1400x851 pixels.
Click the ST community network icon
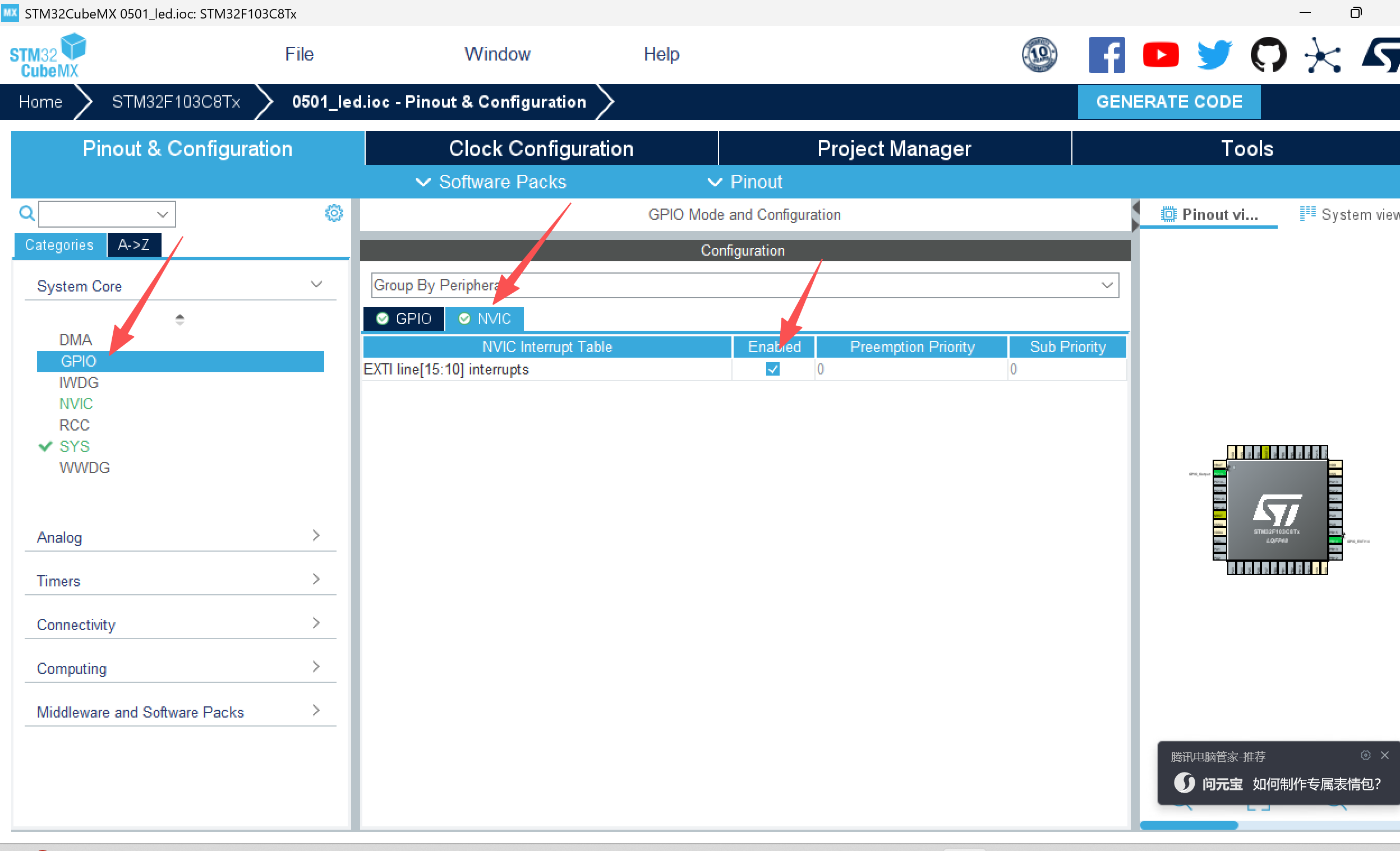point(1322,55)
